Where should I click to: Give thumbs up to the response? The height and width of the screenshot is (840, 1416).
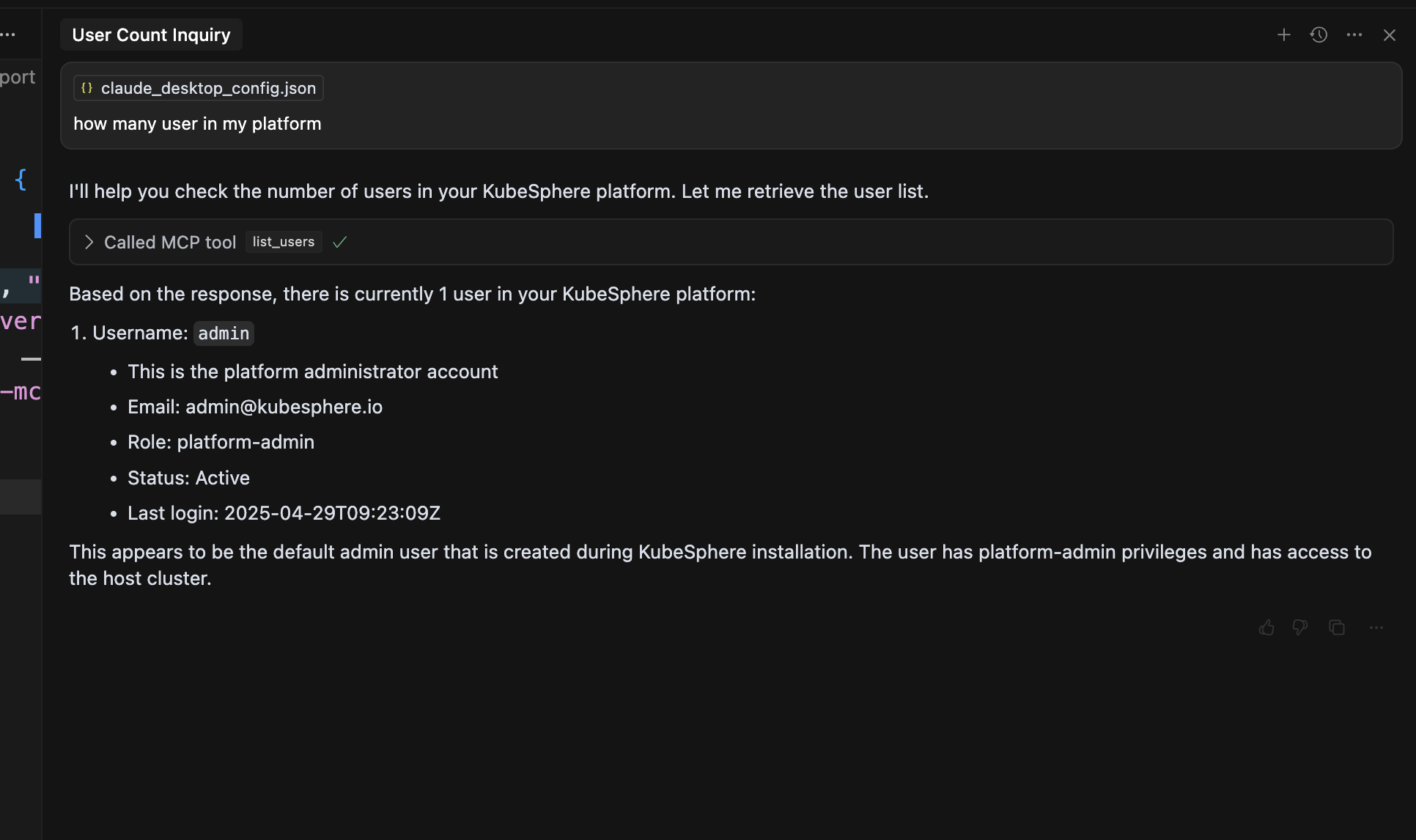tap(1266, 627)
